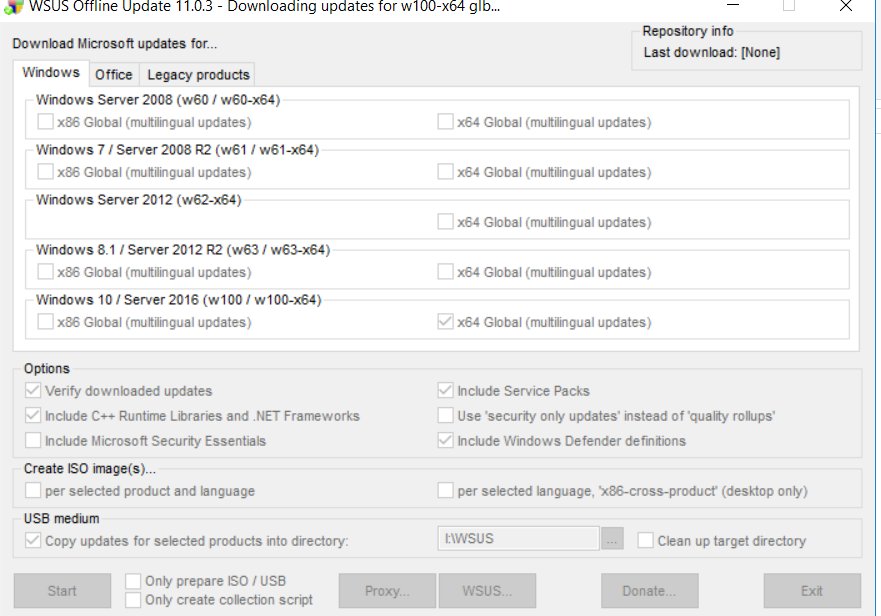Check Windows 10 x86 Global updates
Image resolution: width=881 pixels, height=616 pixels.
point(45,321)
